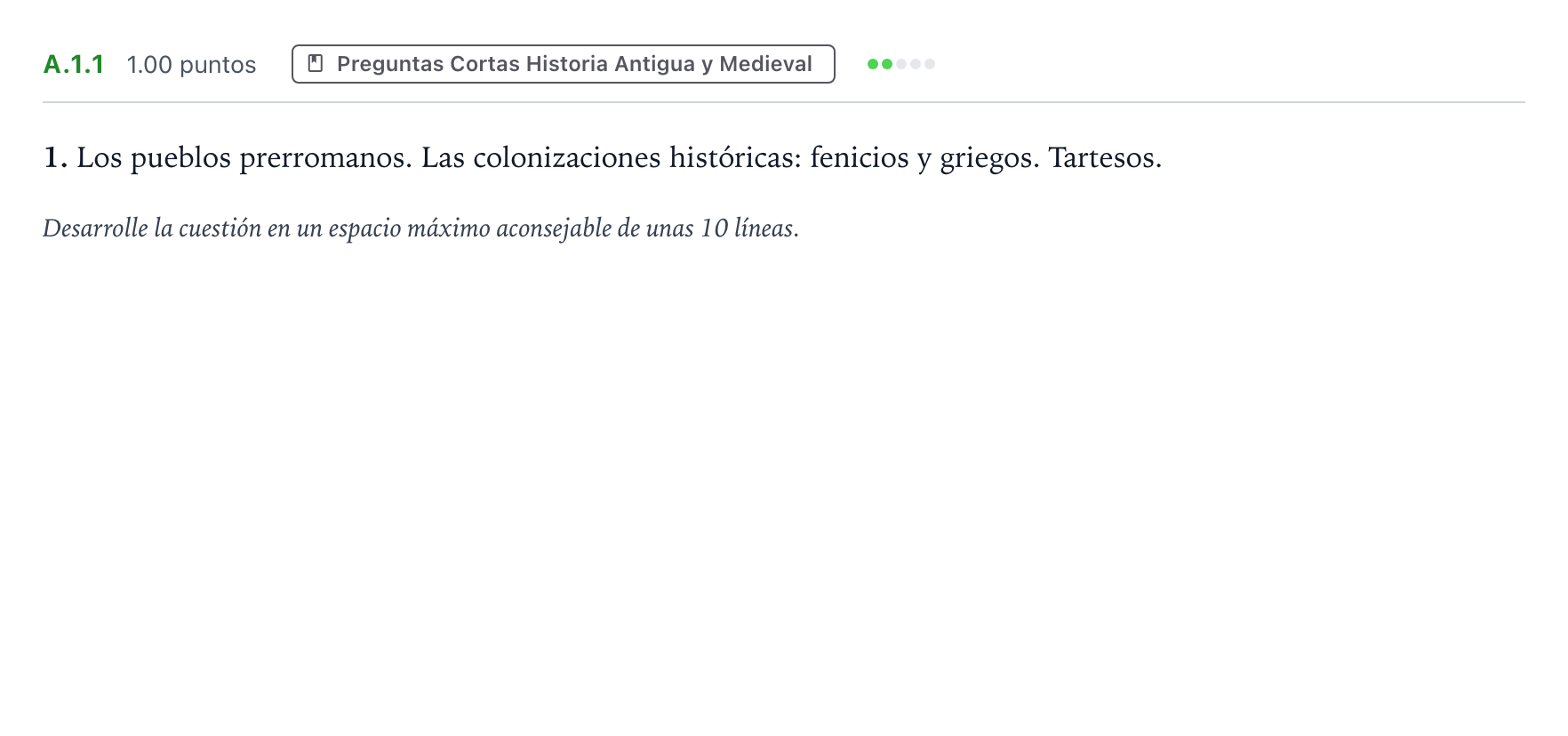Click the book icon in the category tag
The height and width of the screenshot is (736, 1568).
315,64
